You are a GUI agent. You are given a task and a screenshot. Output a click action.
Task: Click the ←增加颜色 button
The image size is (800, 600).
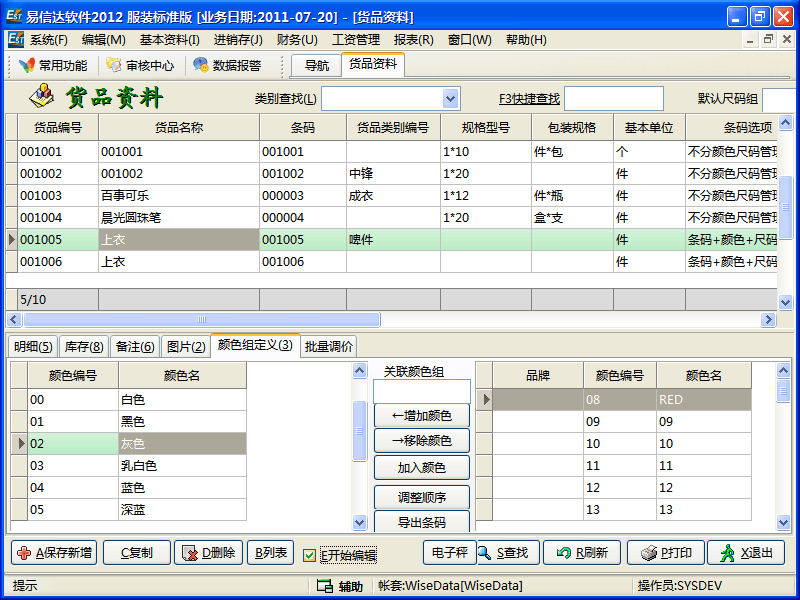[x=421, y=415]
